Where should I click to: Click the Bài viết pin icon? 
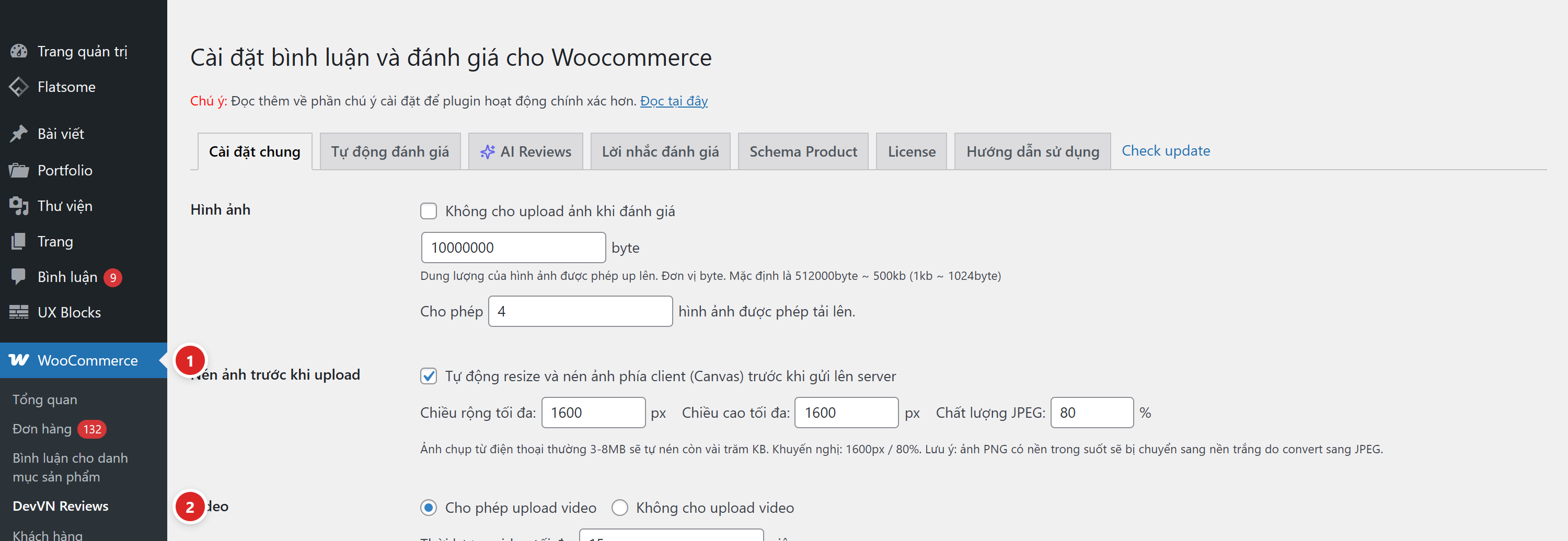[19, 134]
